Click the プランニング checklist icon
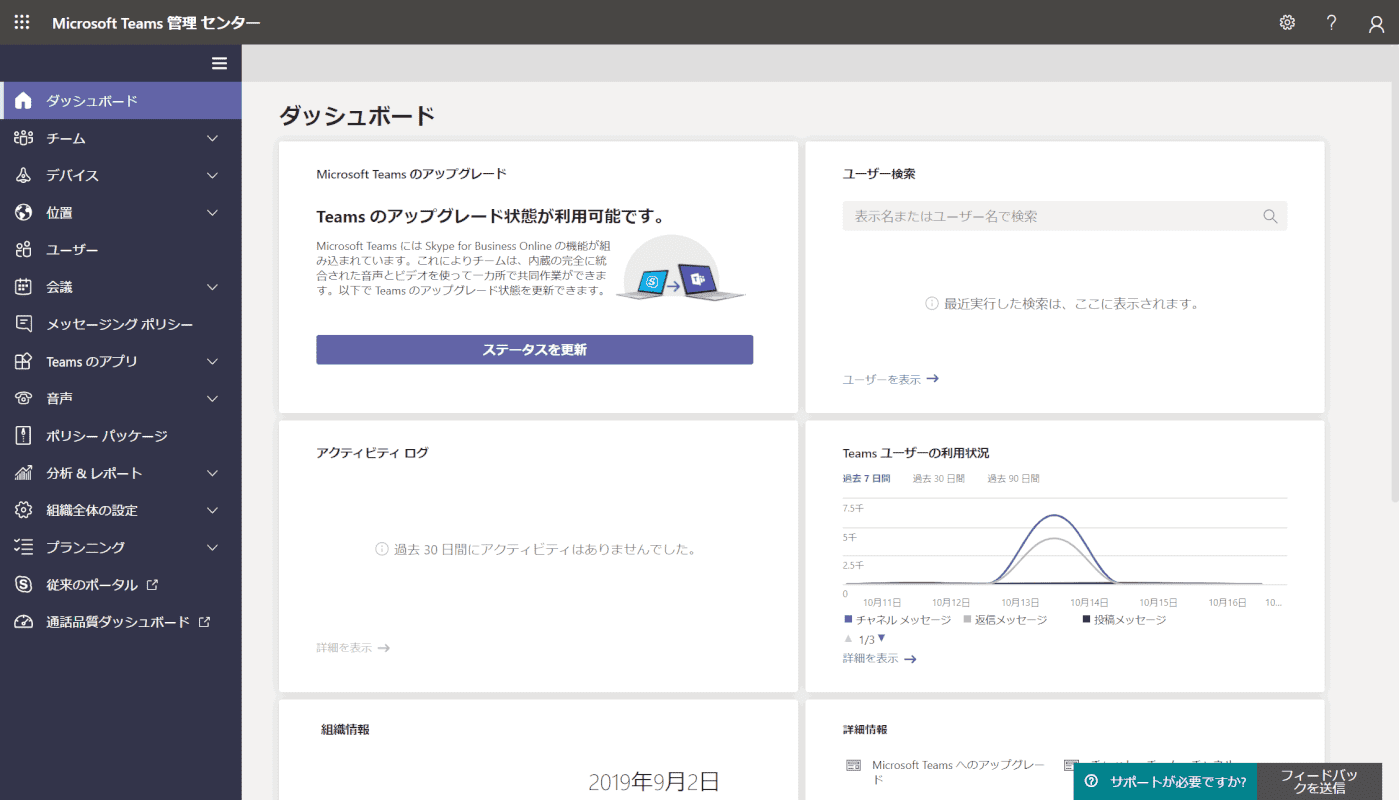Image resolution: width=1399 pixels, height=800 pixels. point(24,547)
